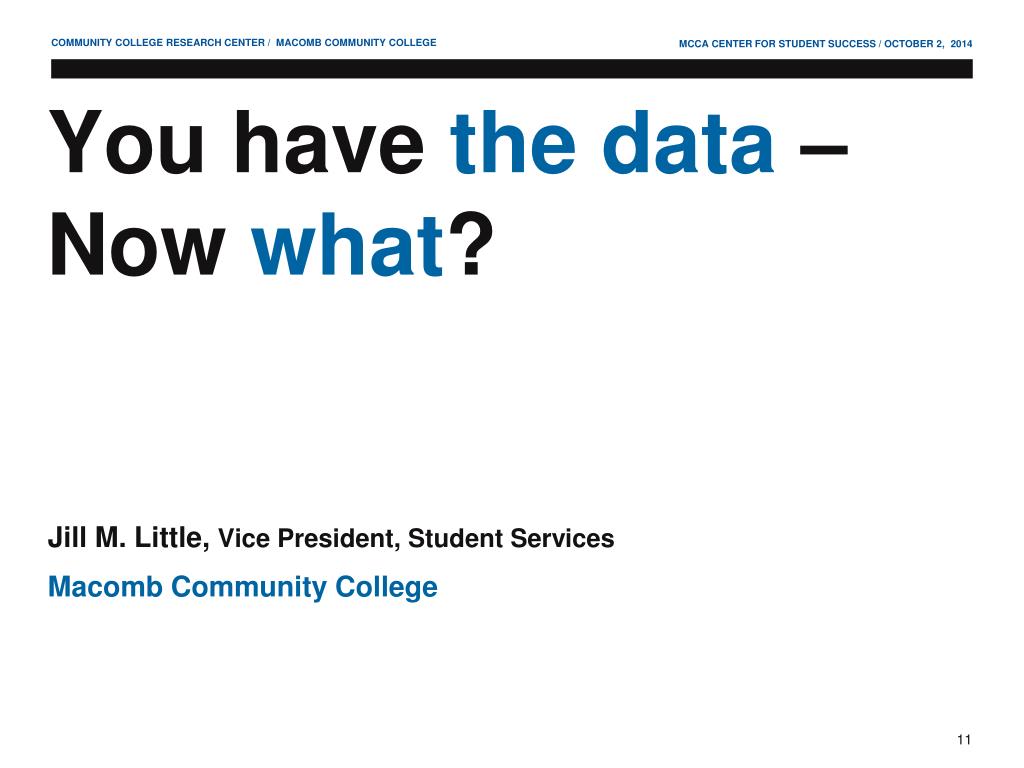Click 'College' in the large blue bottom line

pyautogui.click(x=386, y=588)
